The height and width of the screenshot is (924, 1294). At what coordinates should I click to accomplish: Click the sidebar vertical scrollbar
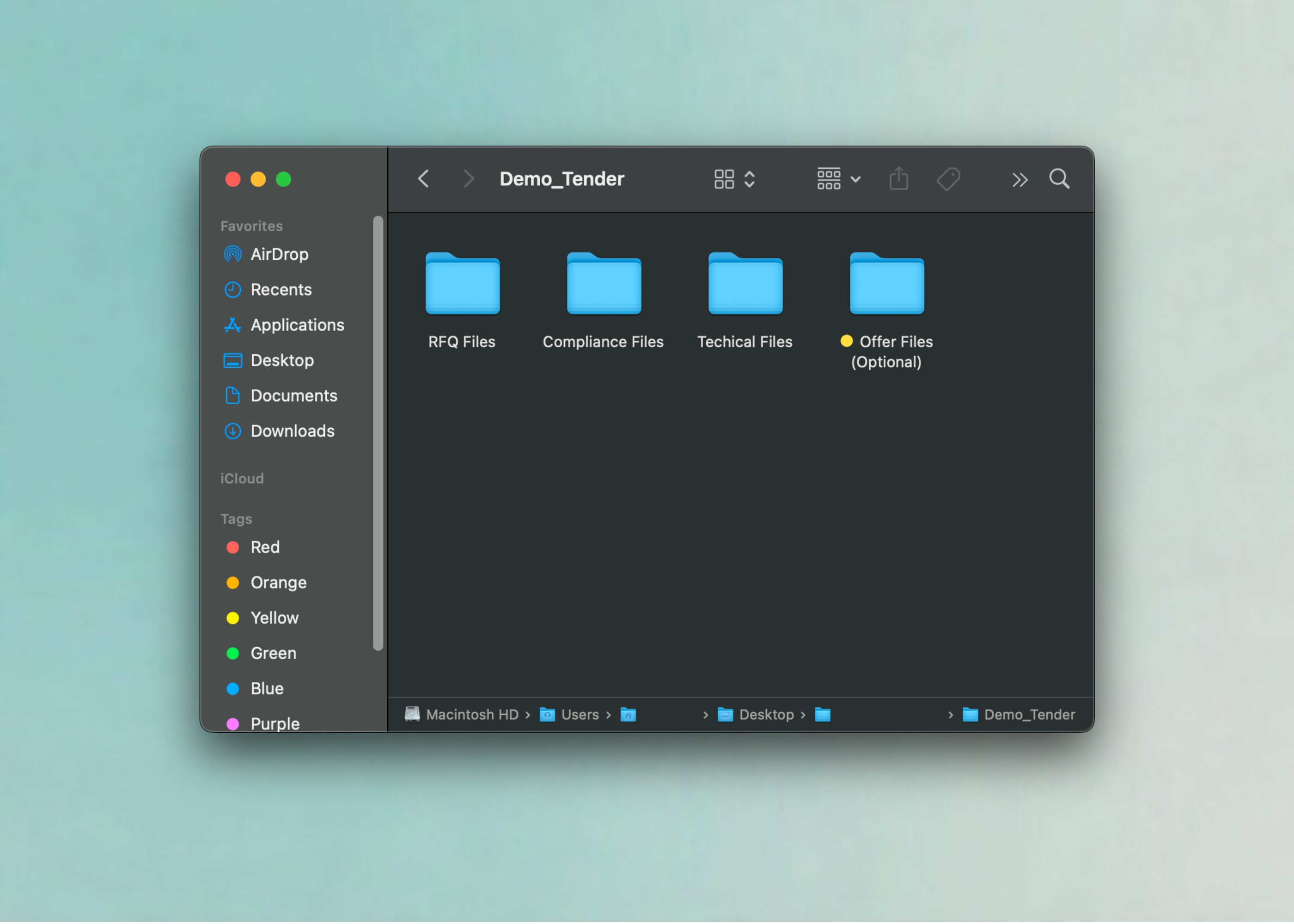(378, 432)
